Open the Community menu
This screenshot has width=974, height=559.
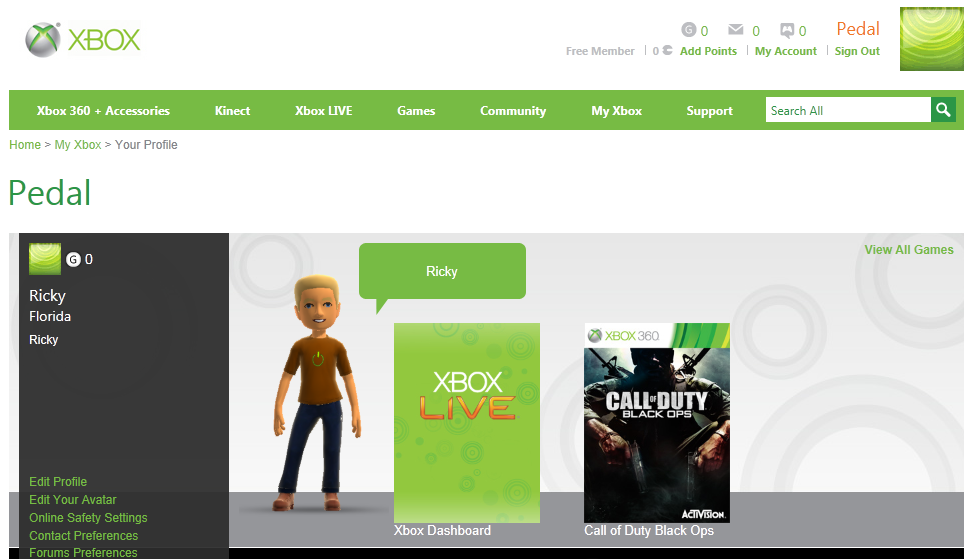[x=513, y=111]
